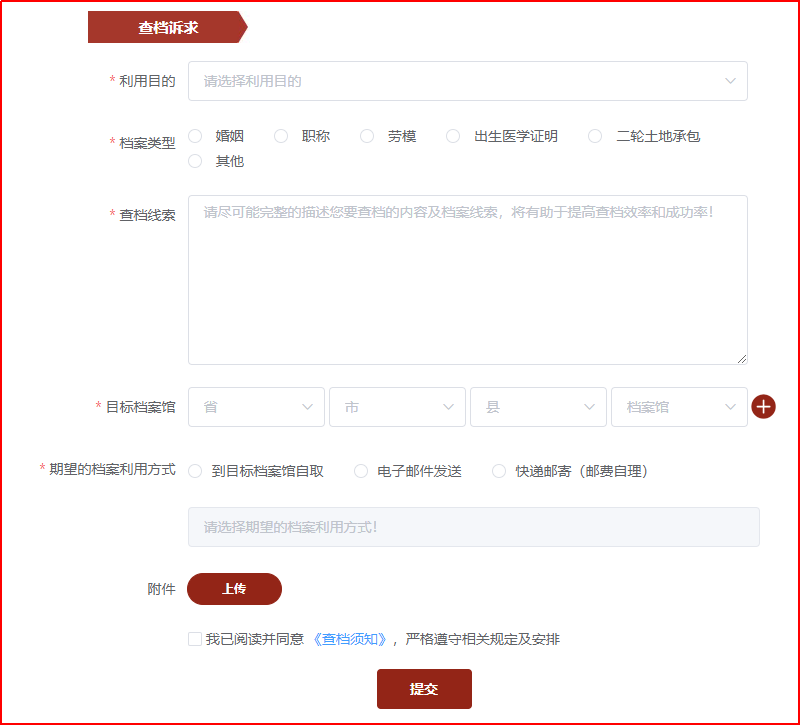Select the 职称 archive type
Viewport: 800px width, 725px height.
(281, 136)
